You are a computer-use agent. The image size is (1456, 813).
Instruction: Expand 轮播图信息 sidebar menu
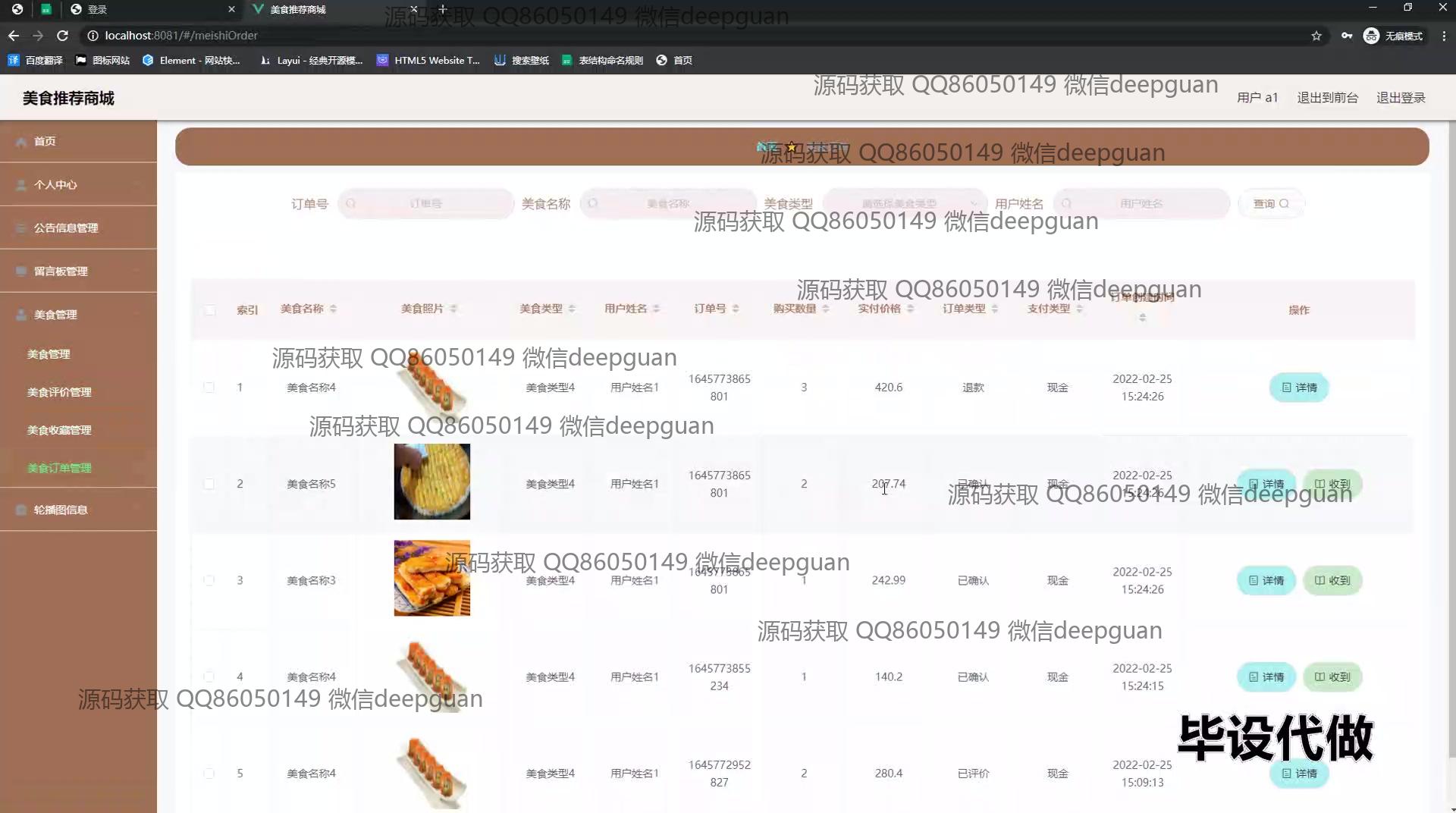(78, 510)
